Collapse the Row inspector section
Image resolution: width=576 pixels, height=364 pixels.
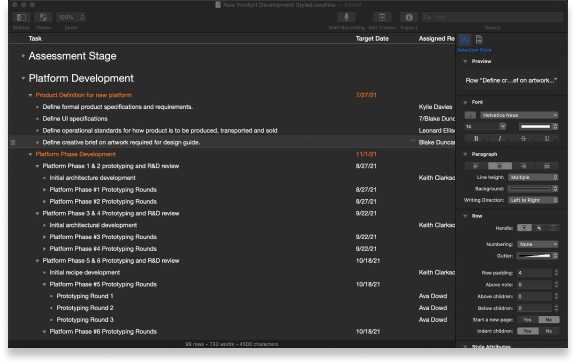click(465, 216)
